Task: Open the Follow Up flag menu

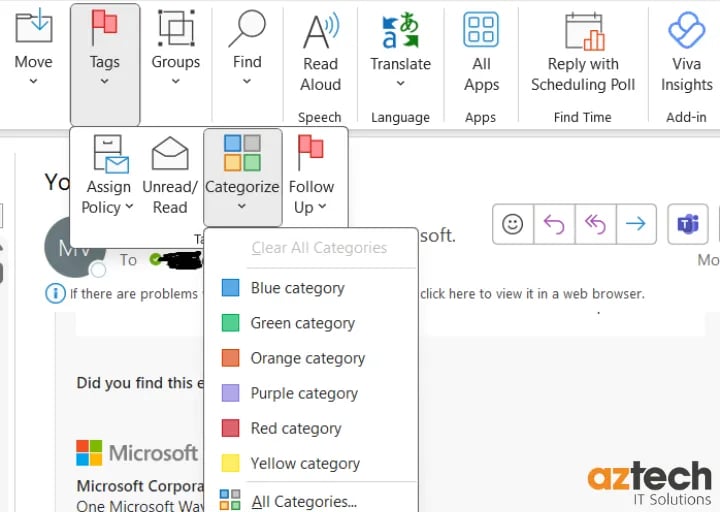Action: point(311,175)
